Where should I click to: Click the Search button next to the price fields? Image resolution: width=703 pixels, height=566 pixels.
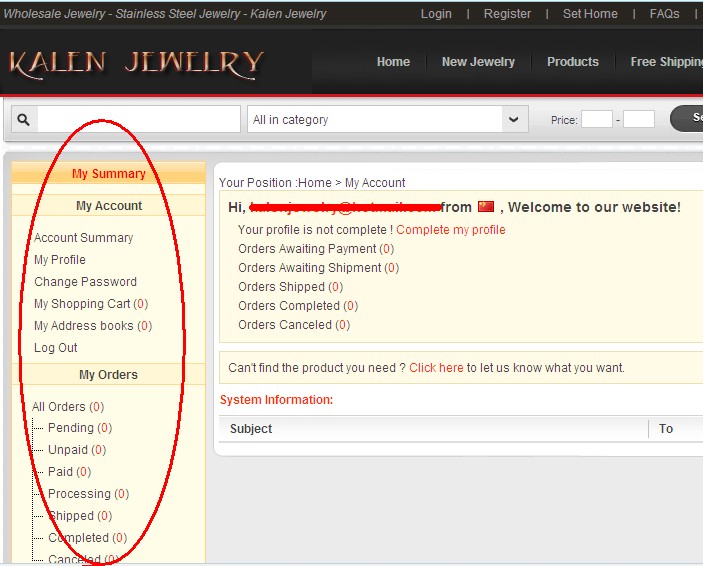click(x=686, y=118)
